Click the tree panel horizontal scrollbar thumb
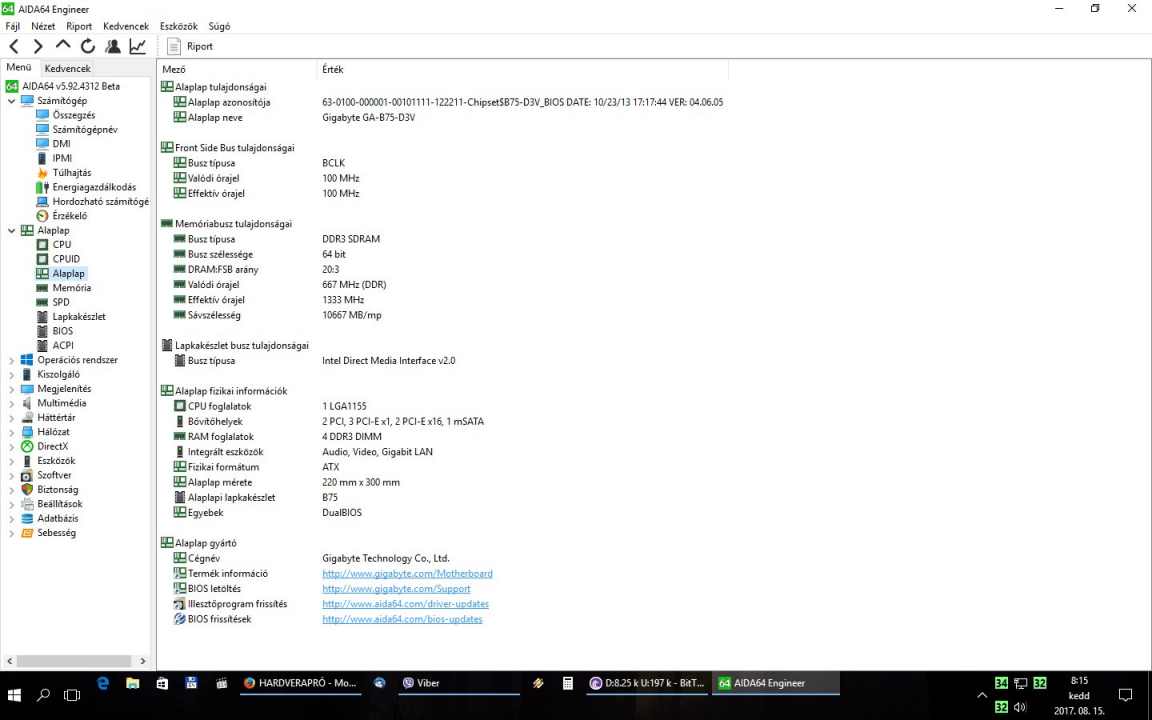1152x720 pixels. [x=73, y=661]
